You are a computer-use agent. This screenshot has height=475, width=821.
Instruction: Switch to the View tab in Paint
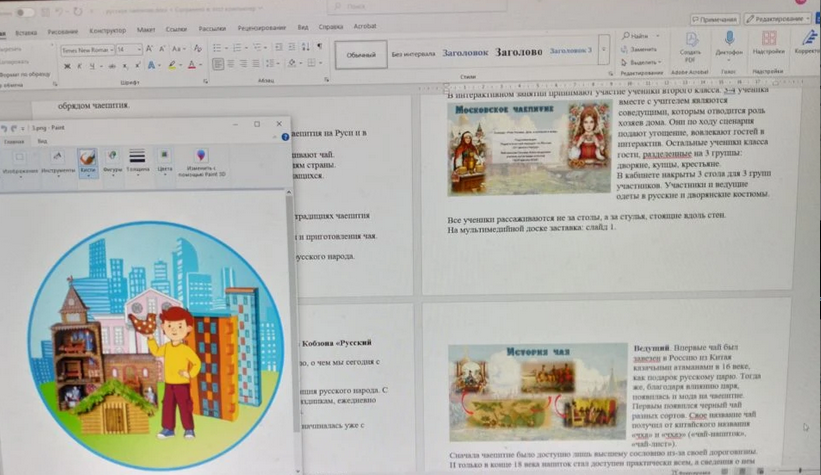(x=42, y=141)
